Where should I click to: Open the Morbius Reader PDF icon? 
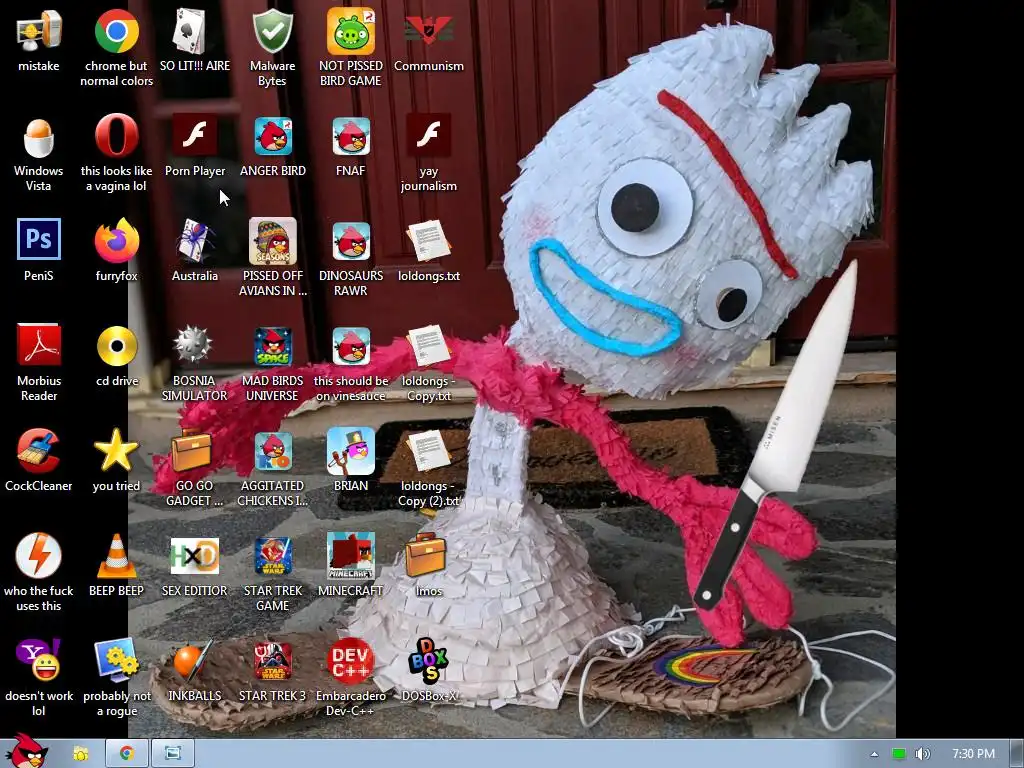pos(39,345)
